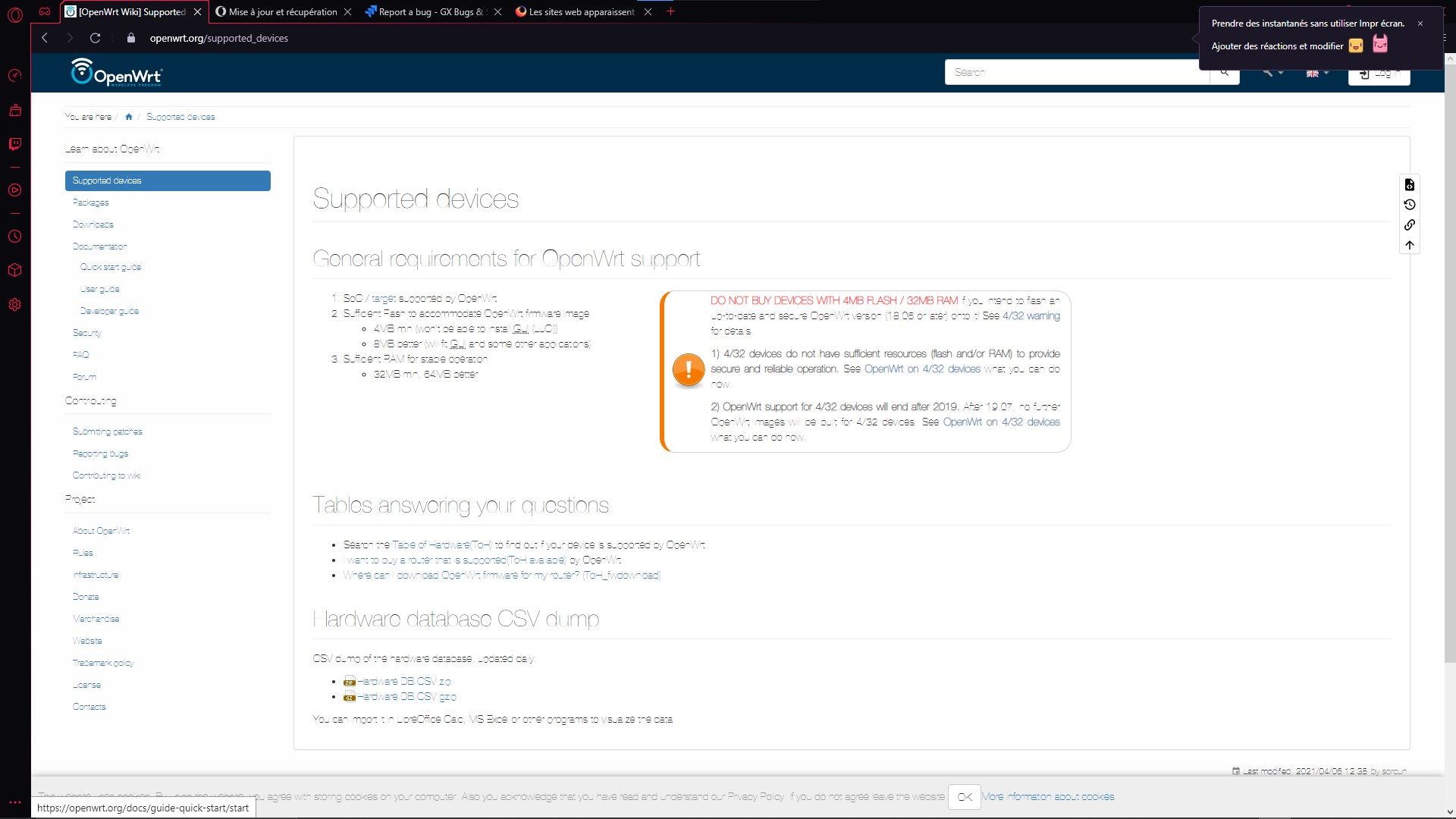Open Documentation in the sidebar
This screenshot has height=819, width=1456.
99,246
